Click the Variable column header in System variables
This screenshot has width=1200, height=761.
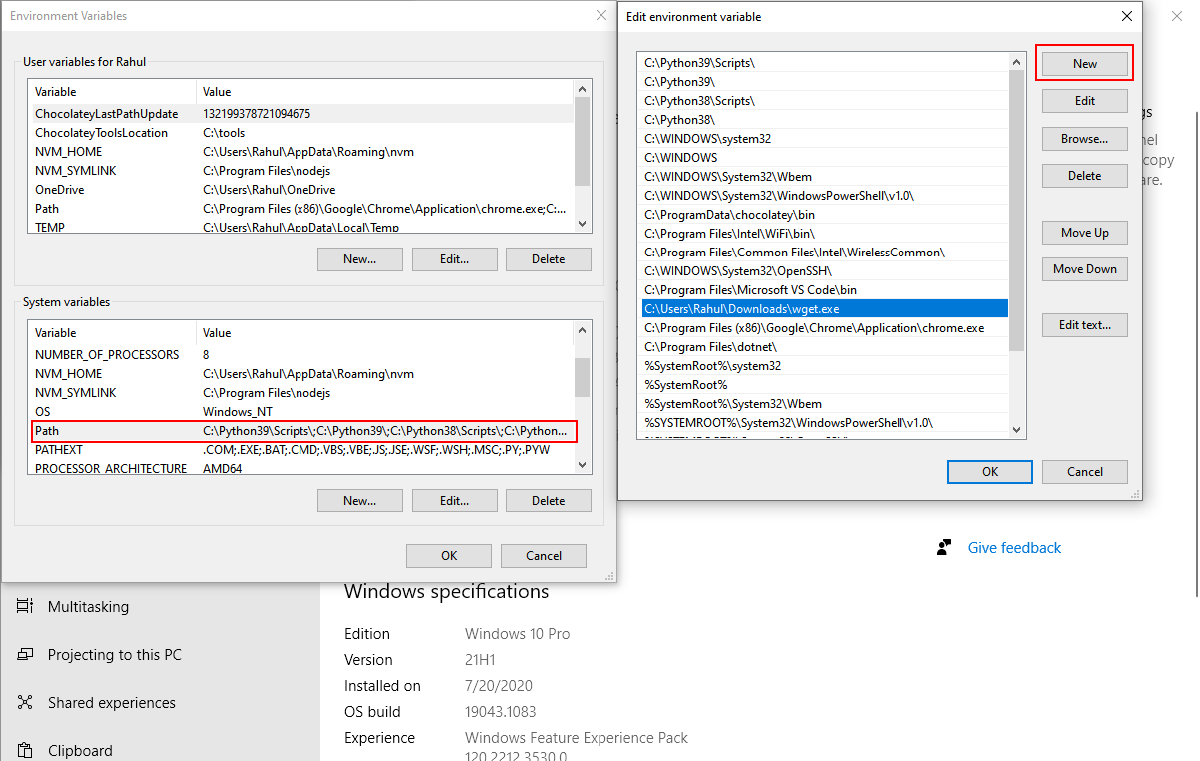point(112,333)
